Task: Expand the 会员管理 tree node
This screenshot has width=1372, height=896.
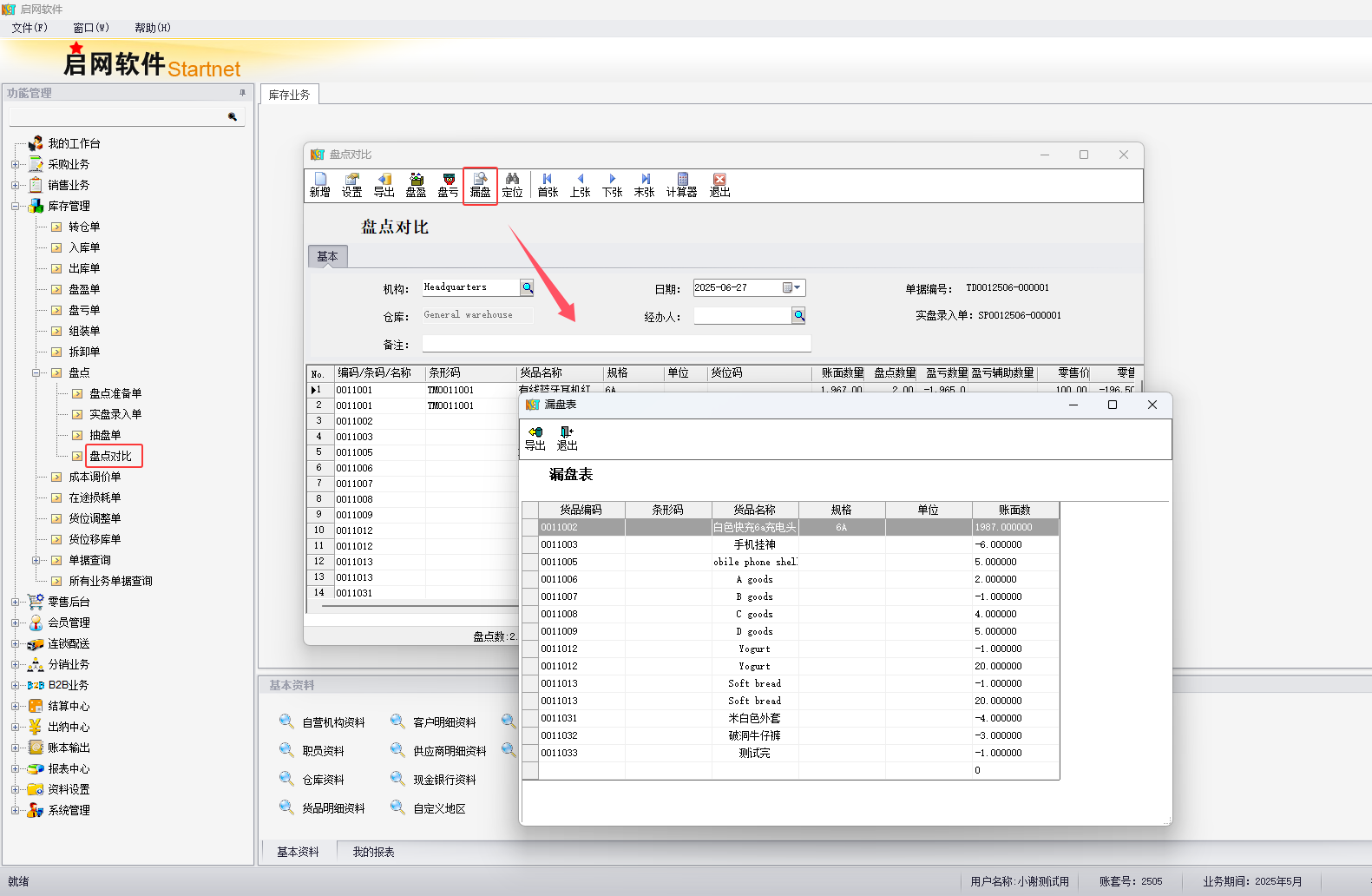Action: pyautogui.click(x=15, y=623)
